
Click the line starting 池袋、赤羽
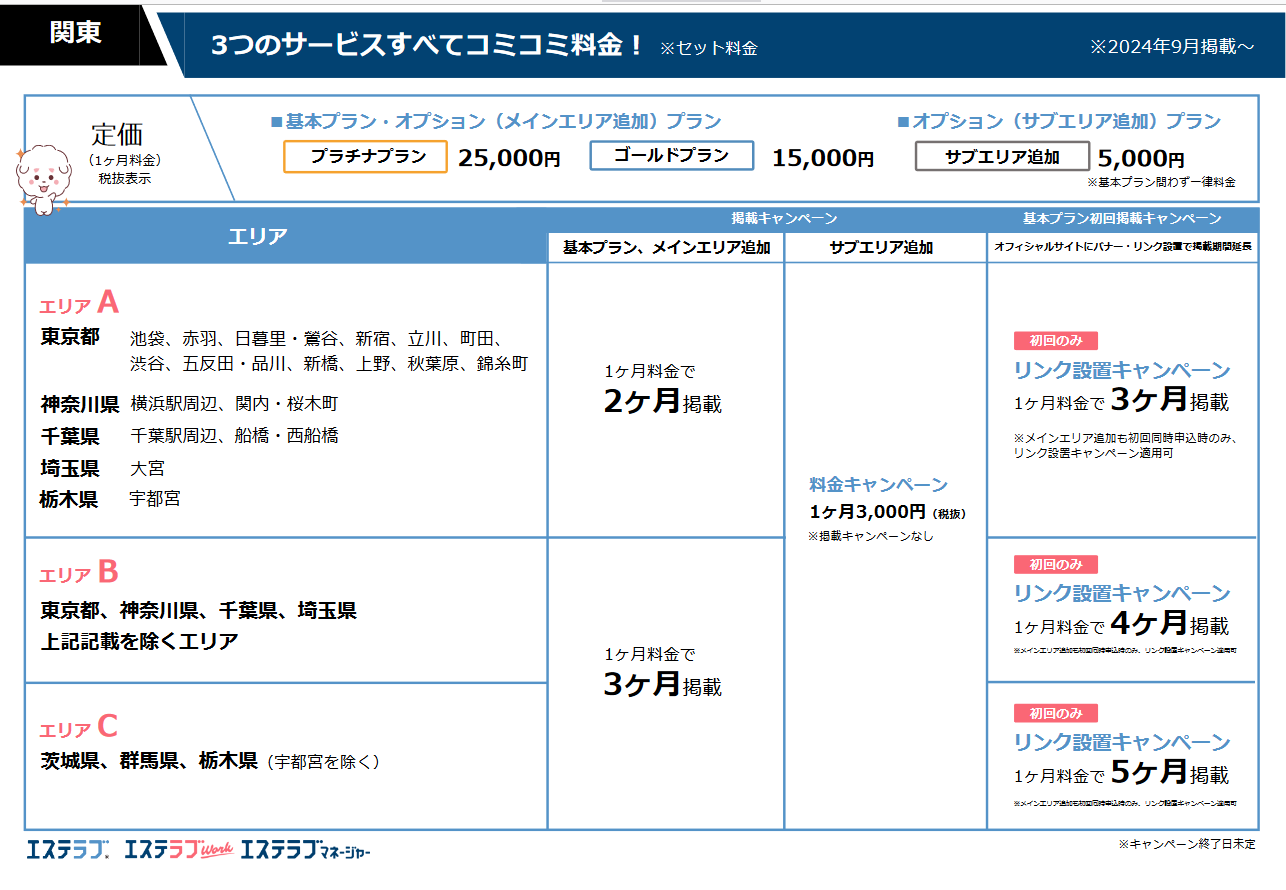(316, 338)
